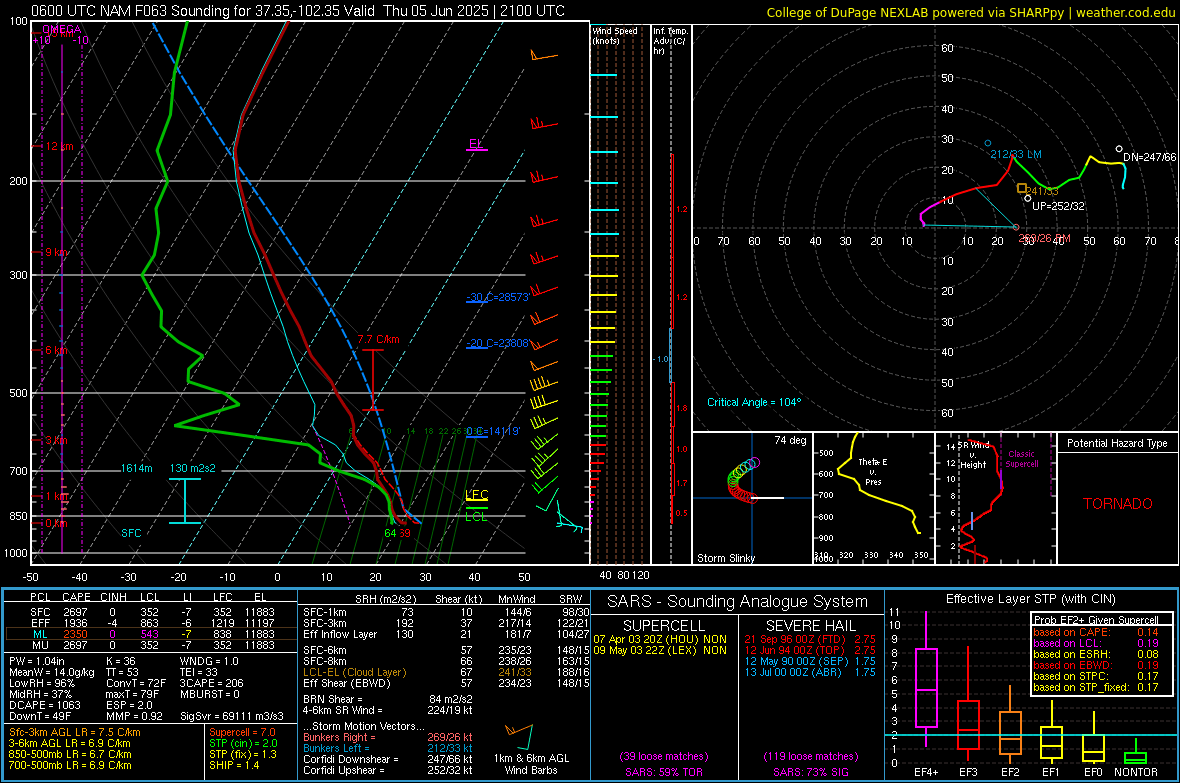Click the -30 C=28573' height label
Screen dimensions: 1180x783
click(497, 297)
